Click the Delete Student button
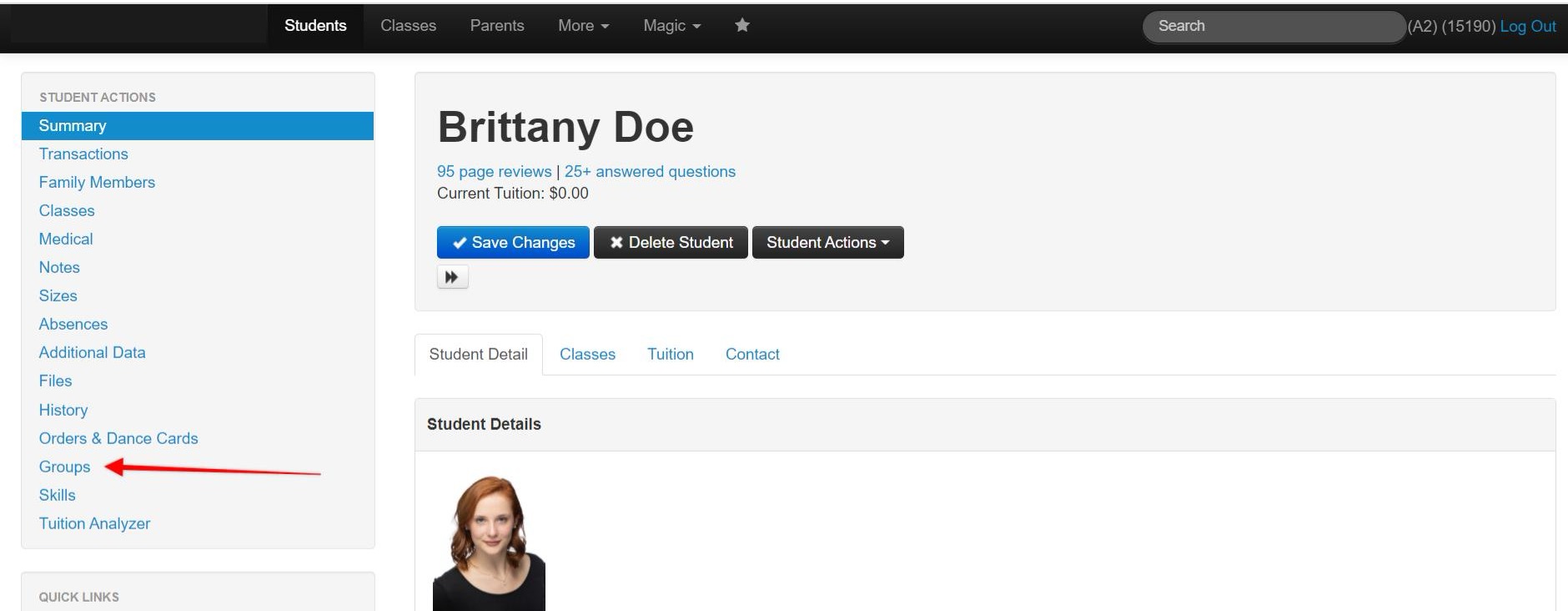Image resolution: width=1568 pixels, height=611 pixels. (671, 243)
